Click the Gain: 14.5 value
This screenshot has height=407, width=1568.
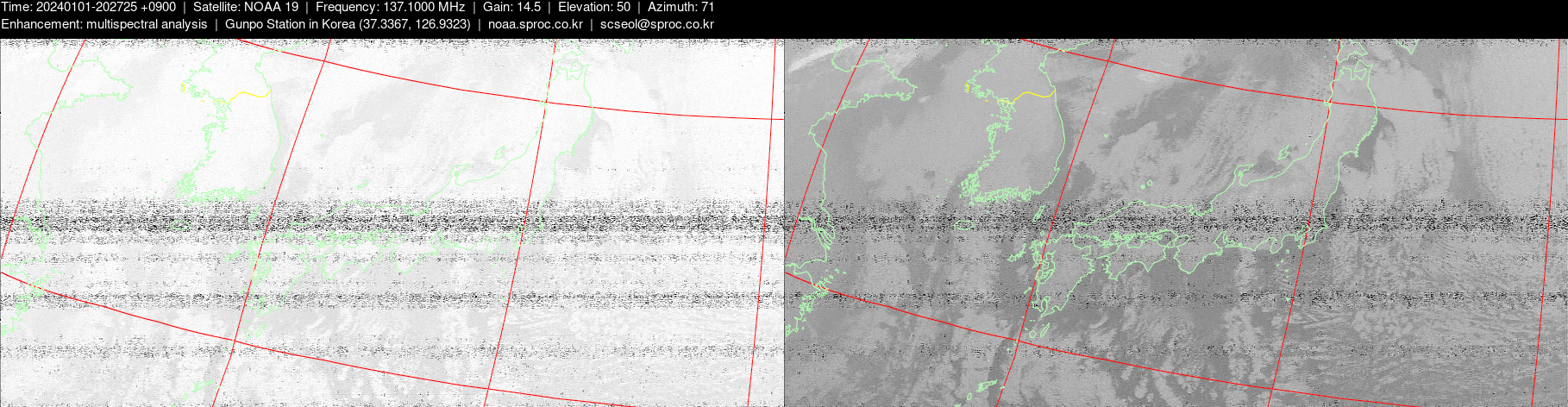coord(511,7)
